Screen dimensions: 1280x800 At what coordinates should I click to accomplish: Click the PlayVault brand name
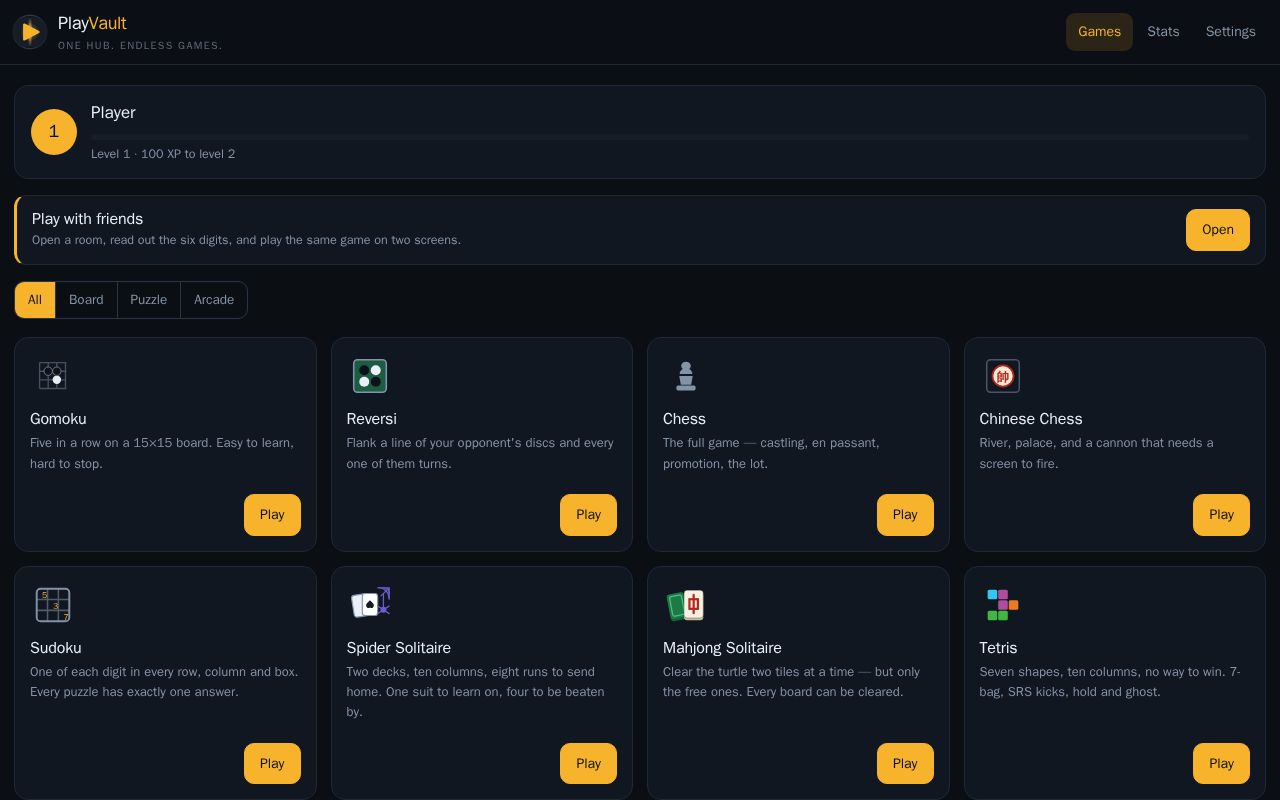(92, 23)
